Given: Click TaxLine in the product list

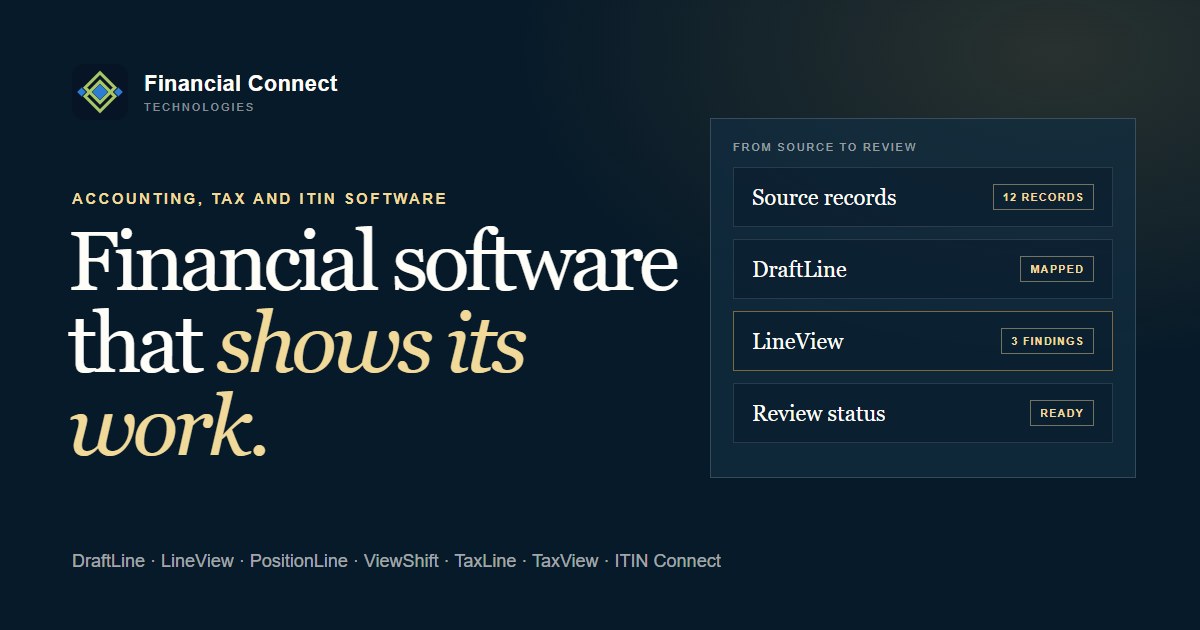Looking at the screenshot, I should [x=485, y=561].
